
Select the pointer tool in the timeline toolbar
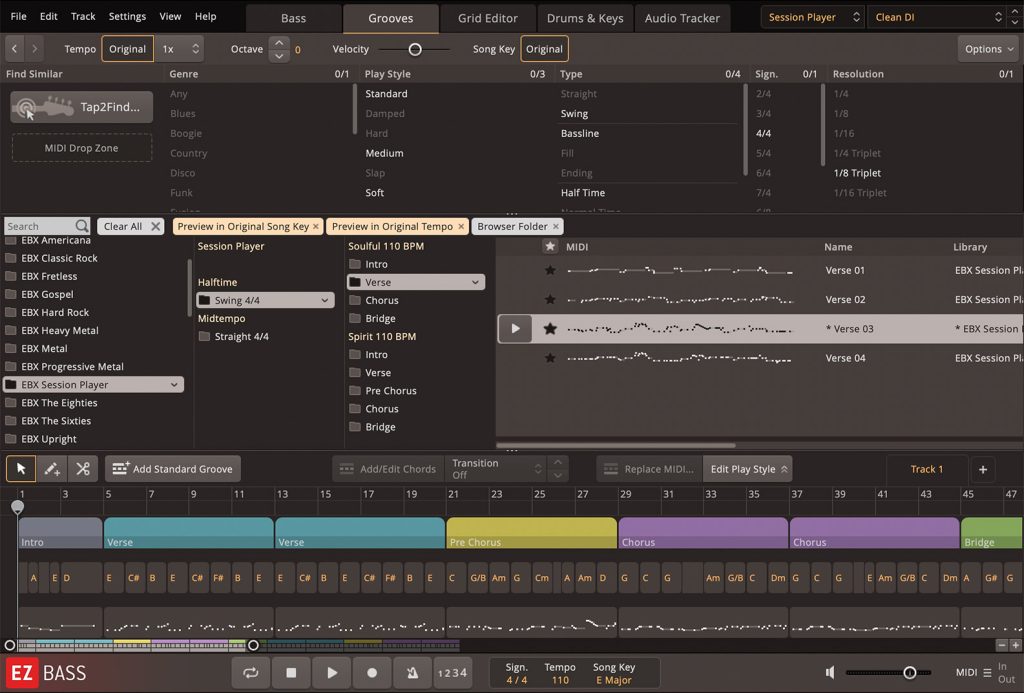[20, 468]
